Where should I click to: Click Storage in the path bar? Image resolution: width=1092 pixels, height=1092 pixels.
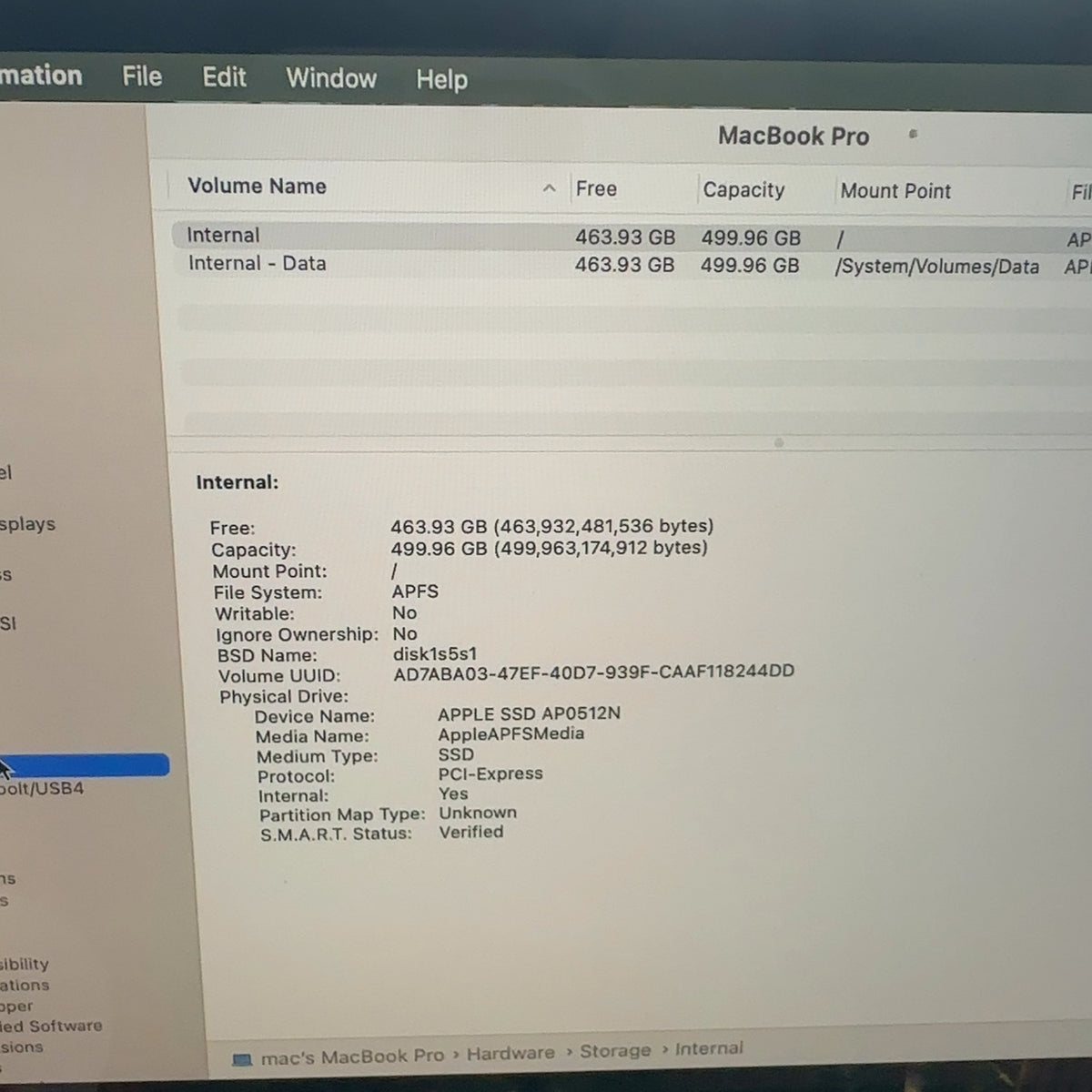coord(615,1051)
